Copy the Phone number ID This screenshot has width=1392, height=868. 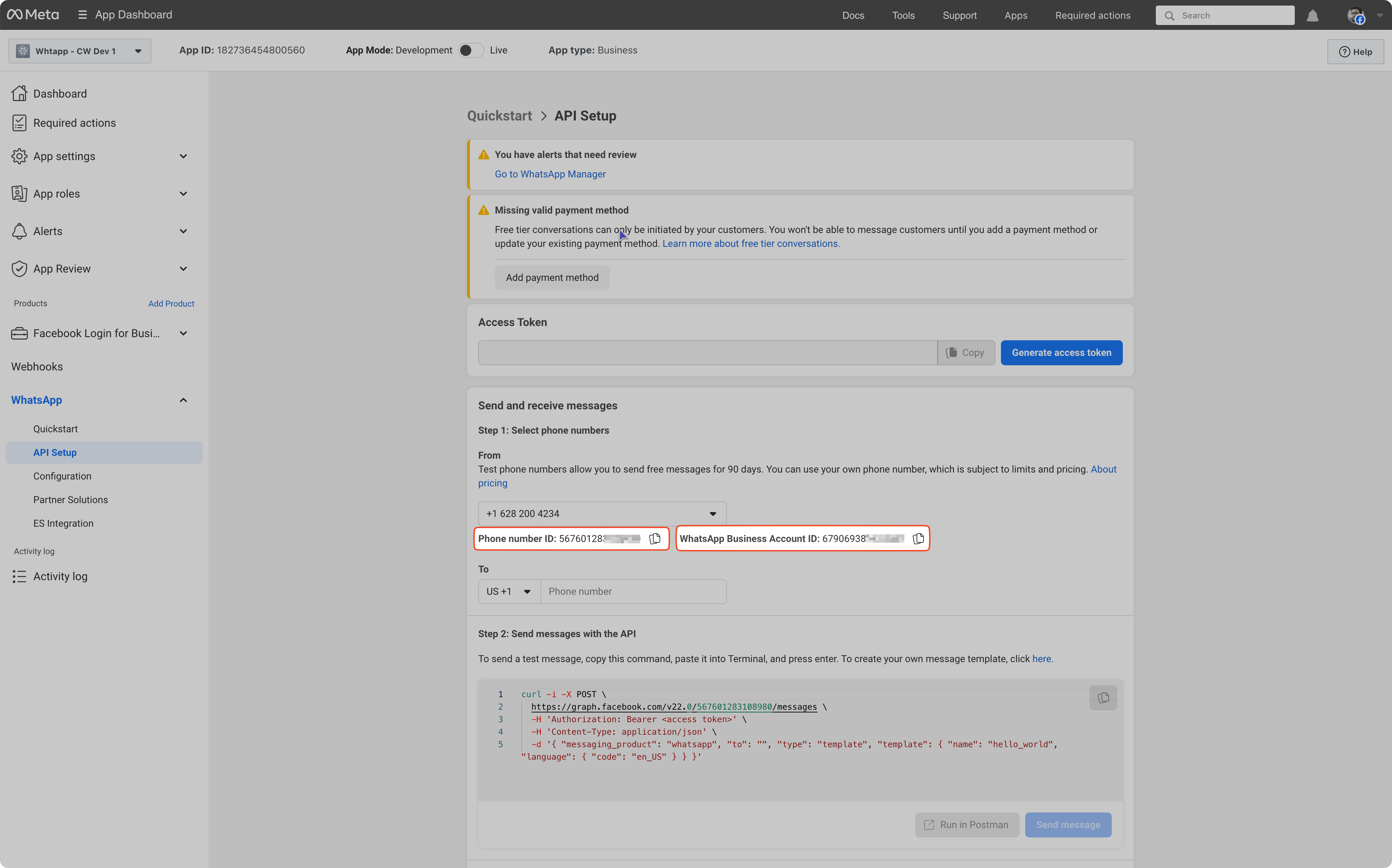[655, 539]
